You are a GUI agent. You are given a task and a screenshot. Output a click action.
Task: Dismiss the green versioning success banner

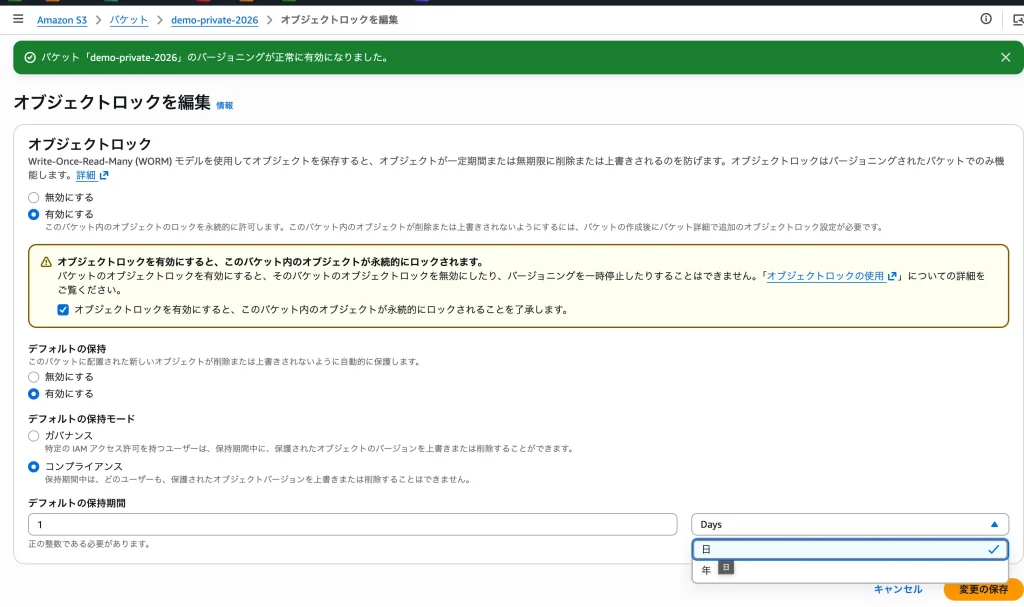(1005, 57)
